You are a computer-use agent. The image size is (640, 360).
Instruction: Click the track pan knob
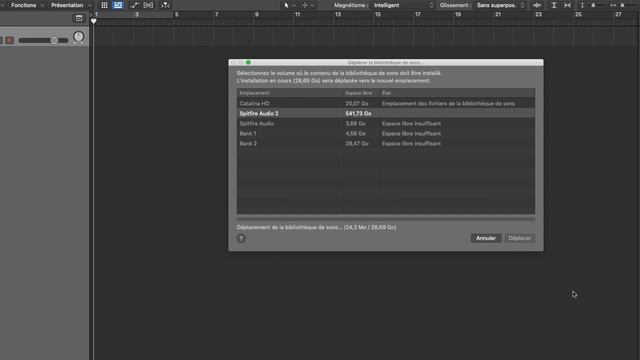click(78, 37)
